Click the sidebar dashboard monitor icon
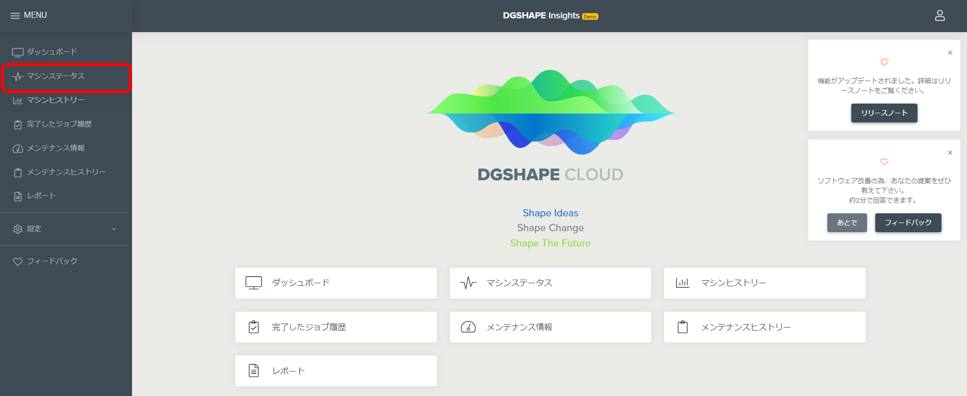 (18, 52)
